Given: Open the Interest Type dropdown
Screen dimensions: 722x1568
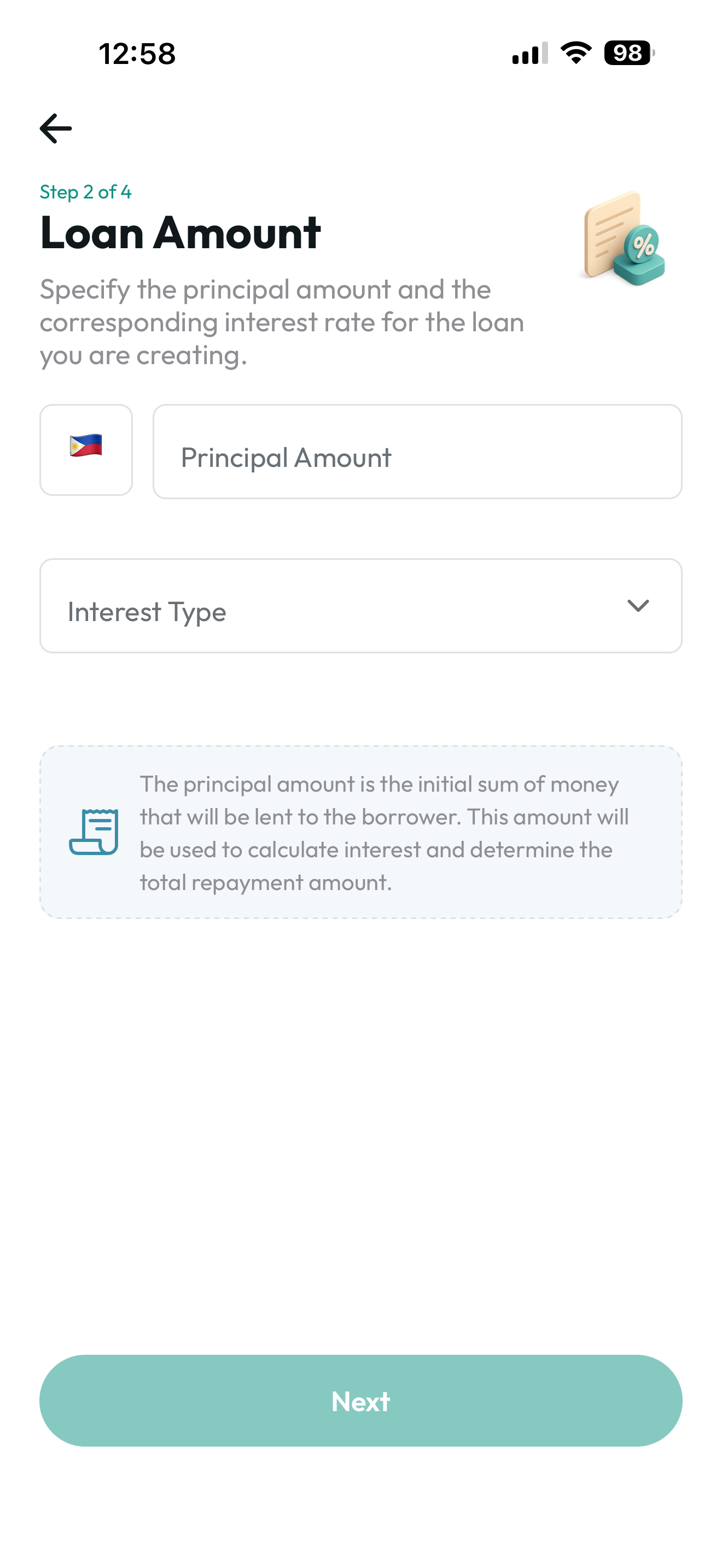Looking at the screenshot, I should 361,605.
